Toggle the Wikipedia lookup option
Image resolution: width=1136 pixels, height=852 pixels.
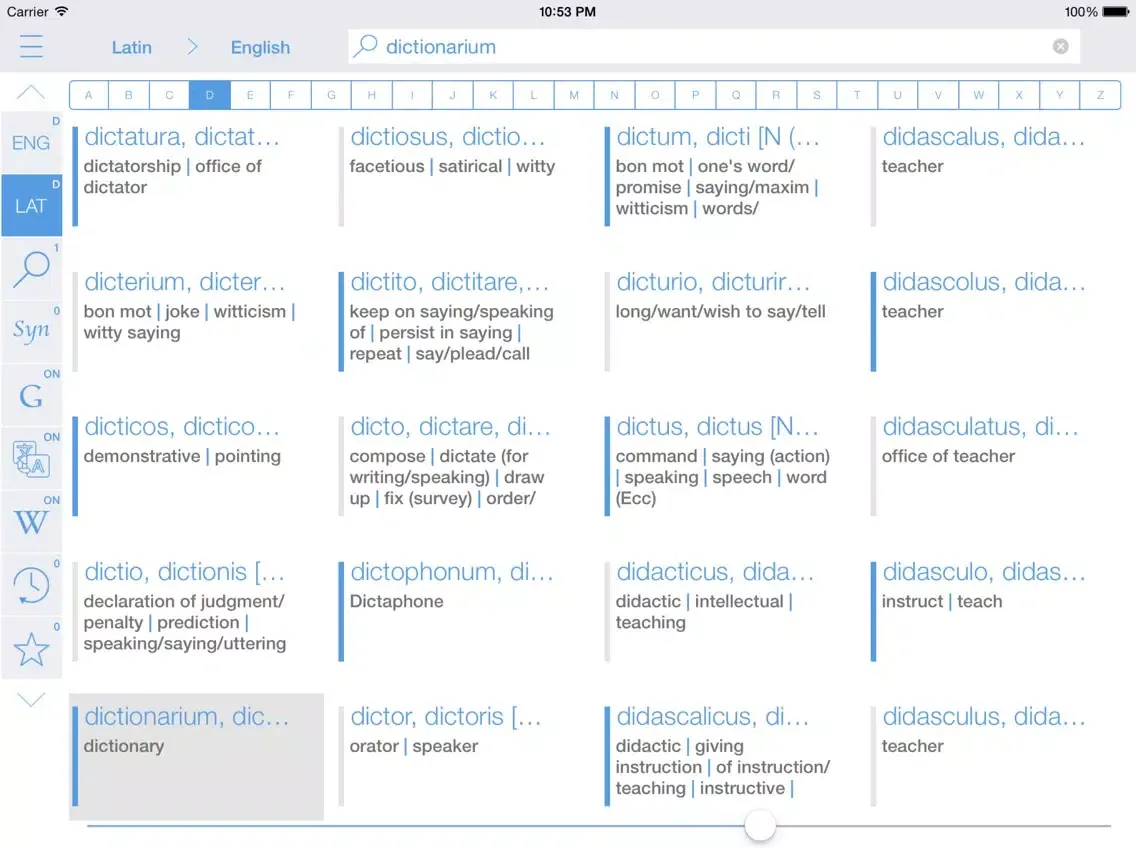(x=31, y=522)
